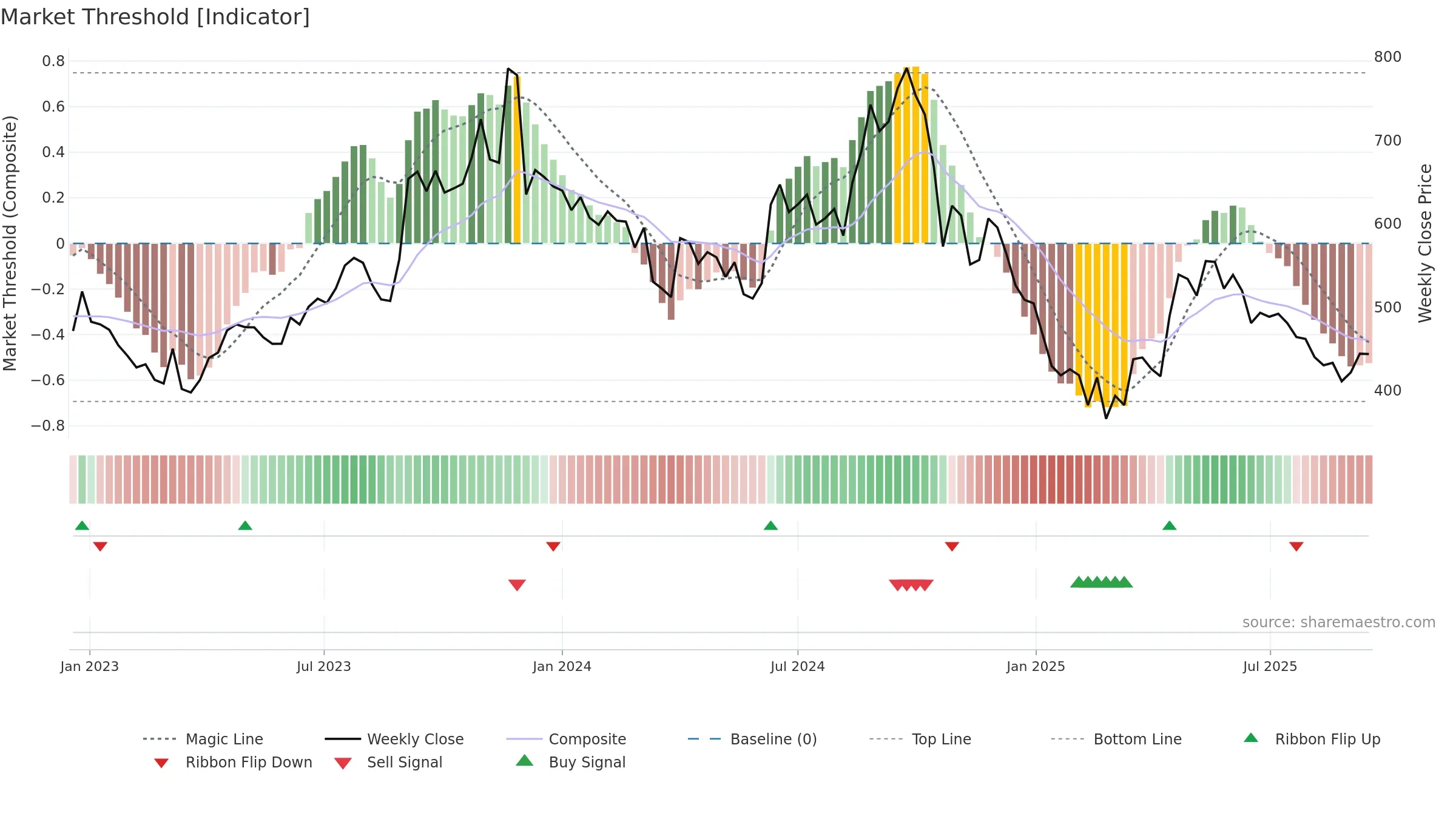Click the Jul 2024 x-axis label

coord(798,666)
